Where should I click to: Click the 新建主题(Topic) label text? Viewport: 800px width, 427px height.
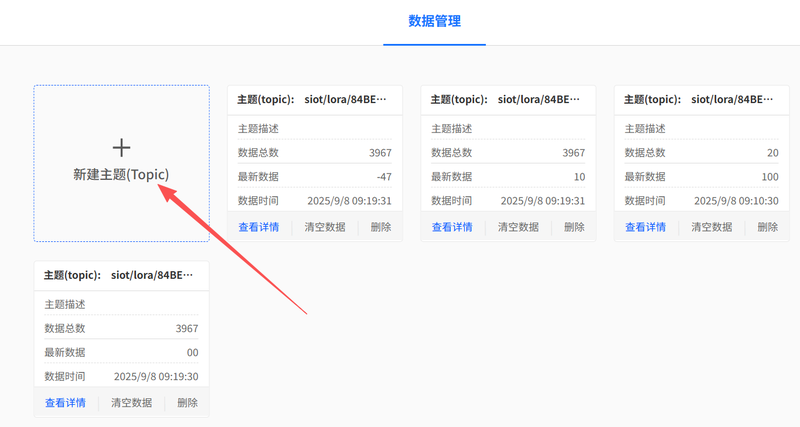pyautogui.click(x=121, y=174)
